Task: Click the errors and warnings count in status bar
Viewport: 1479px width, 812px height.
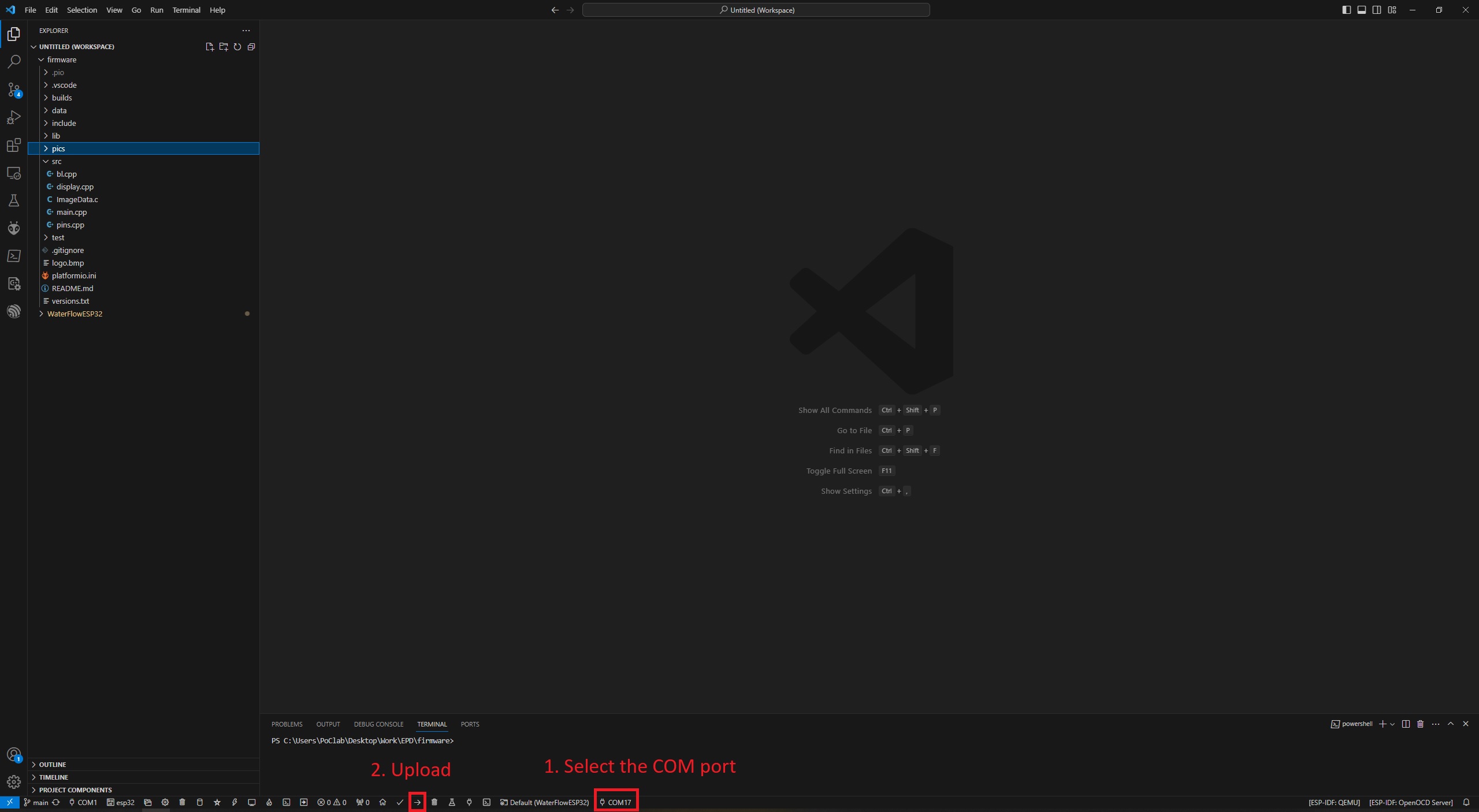Action: [x=332, y=802]
